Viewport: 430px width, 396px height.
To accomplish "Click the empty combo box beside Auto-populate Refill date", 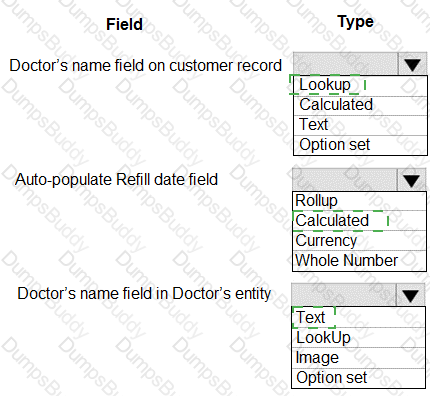I will pyautogui.click(x=345, y=180).
